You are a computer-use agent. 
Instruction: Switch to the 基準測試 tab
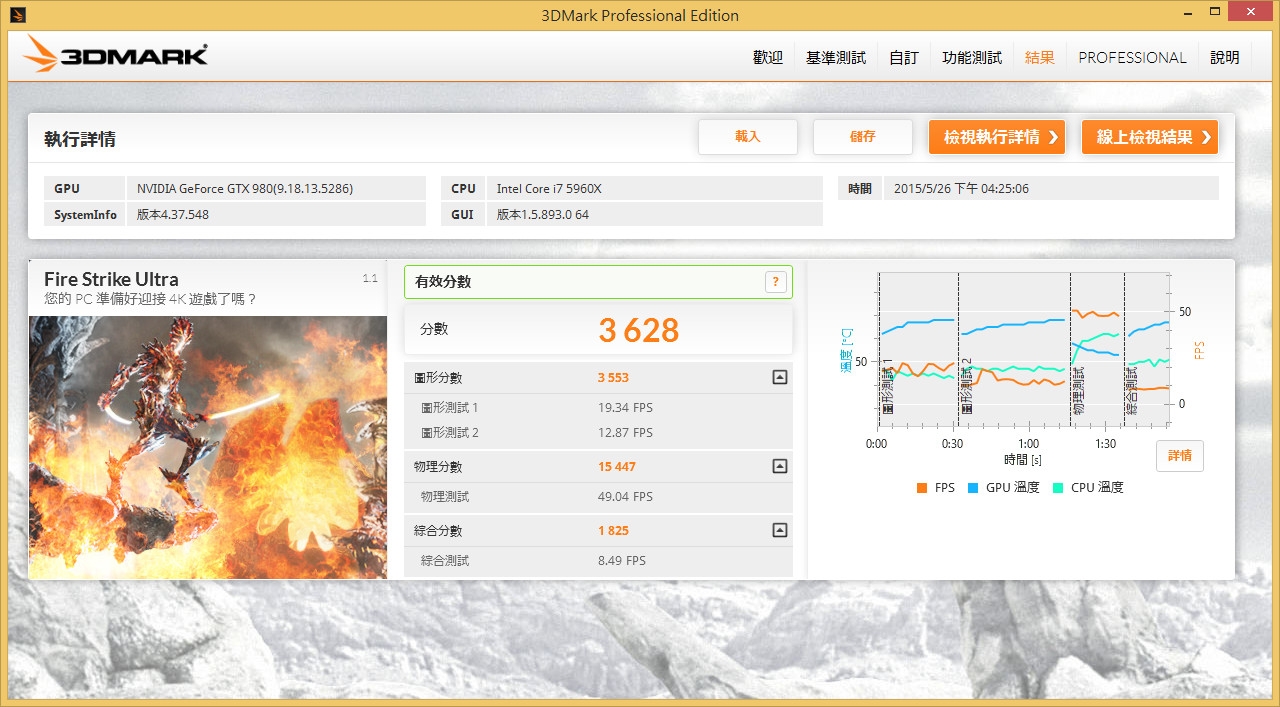tap(836, 57)
